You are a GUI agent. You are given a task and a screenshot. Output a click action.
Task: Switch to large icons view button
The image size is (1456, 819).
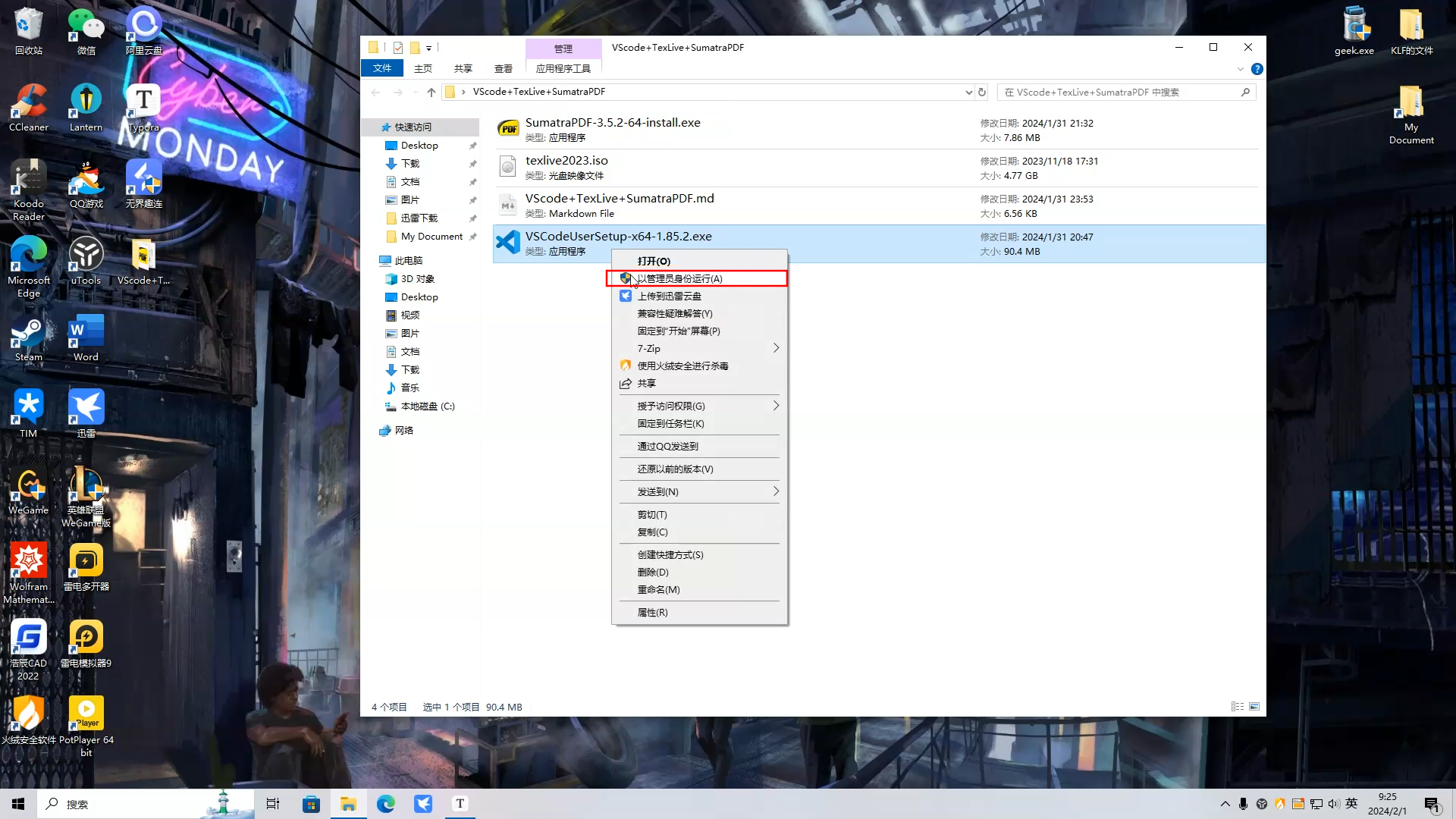coord(1254,706)
